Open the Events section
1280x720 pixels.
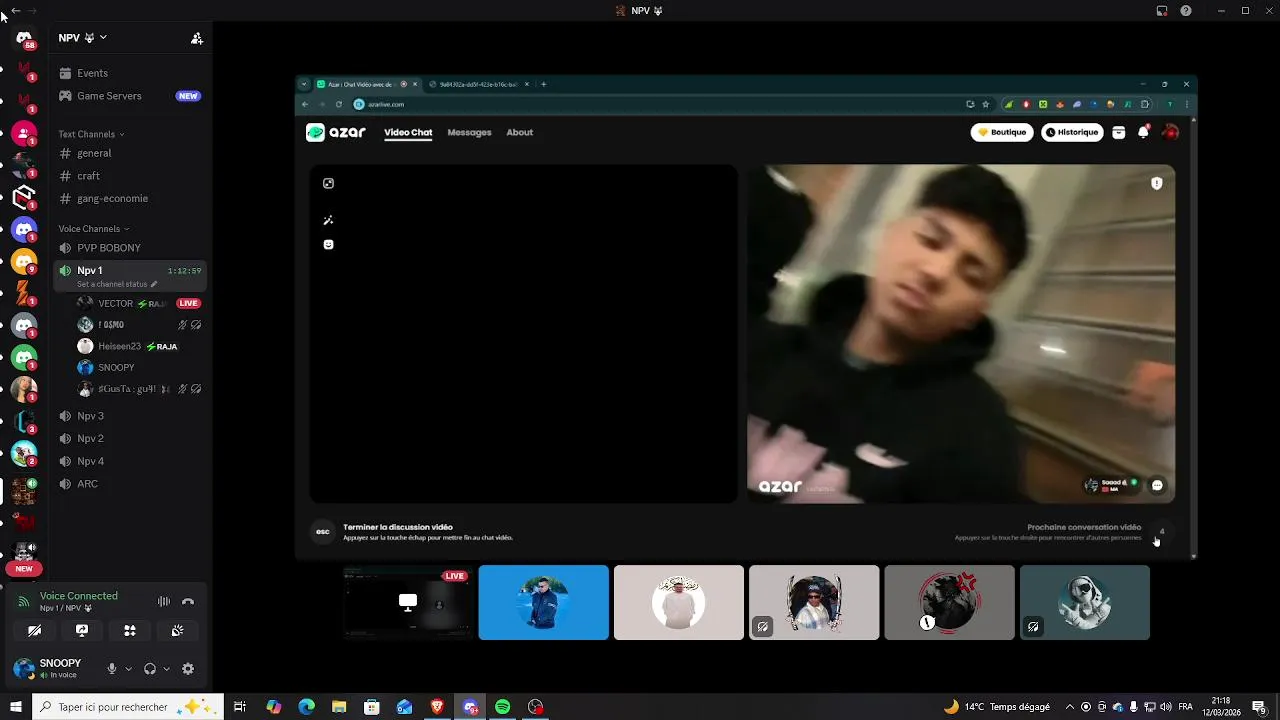(130, 73)
